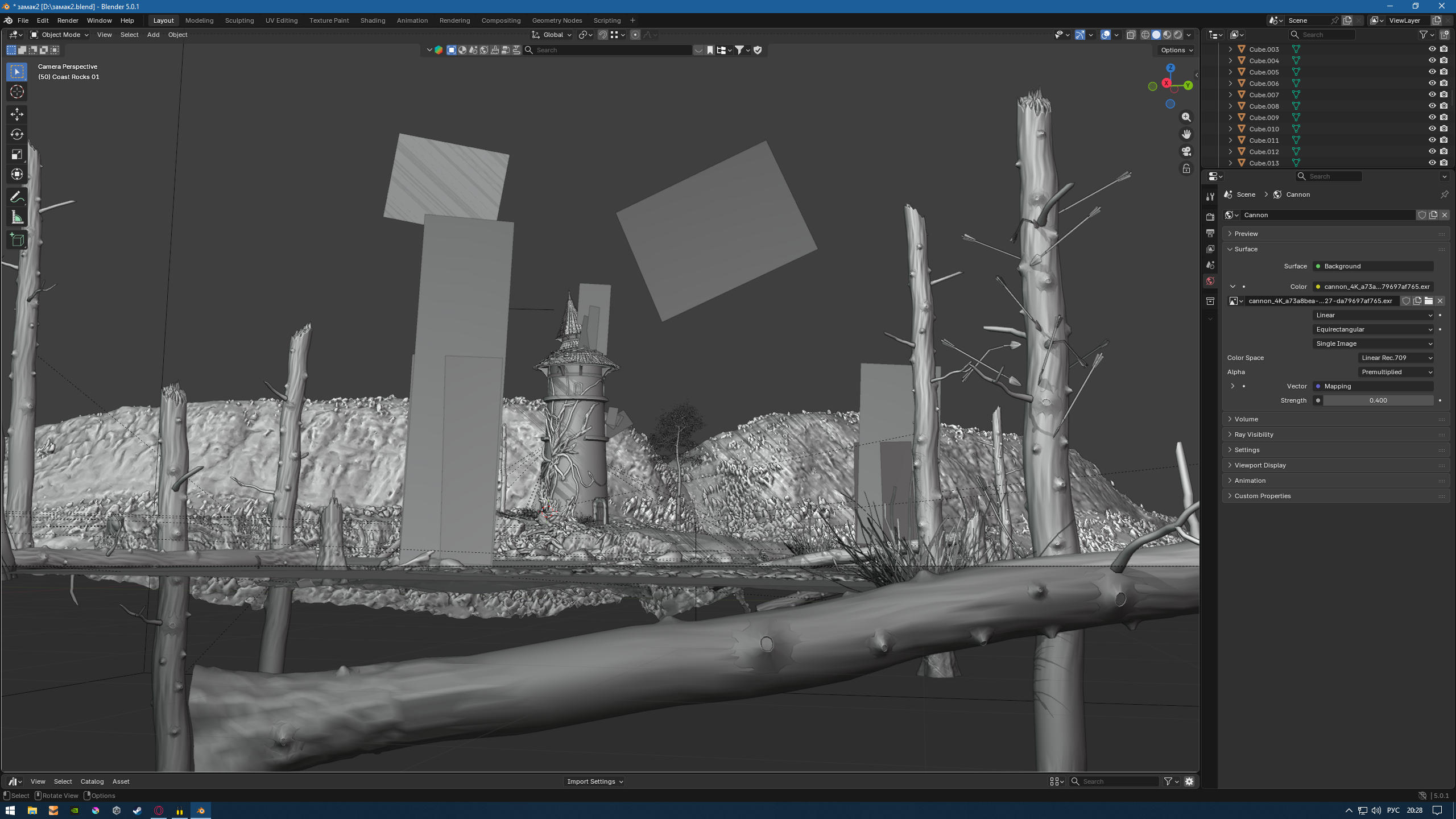1456x819 pixels.
Task: Switch to the Render properties tab
Action: coord(1210,216)
